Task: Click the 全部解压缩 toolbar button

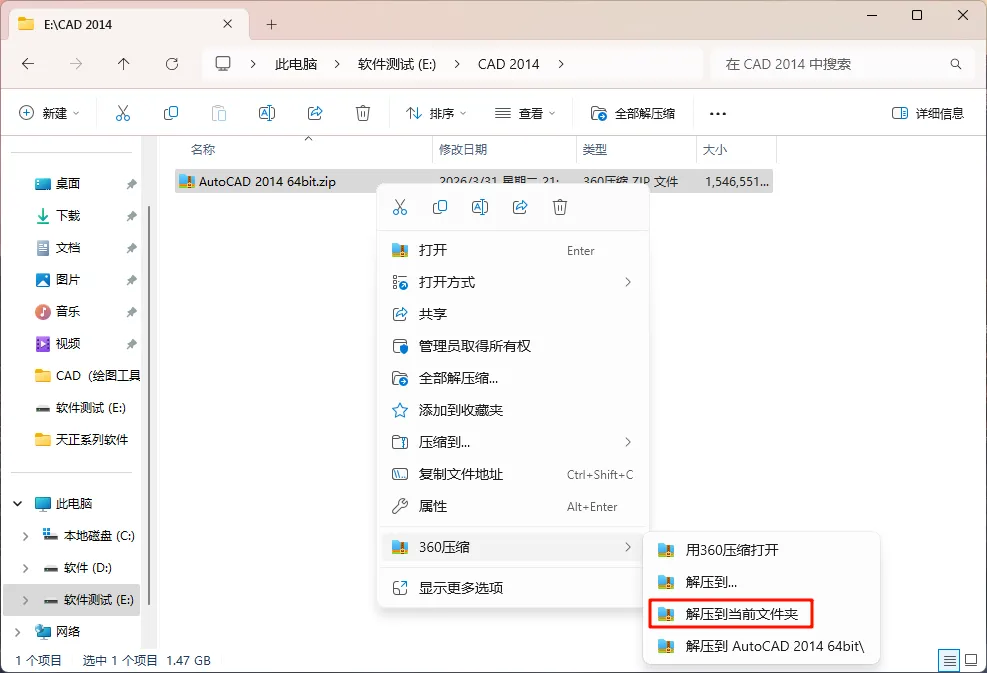Action: tap(633, 113)
